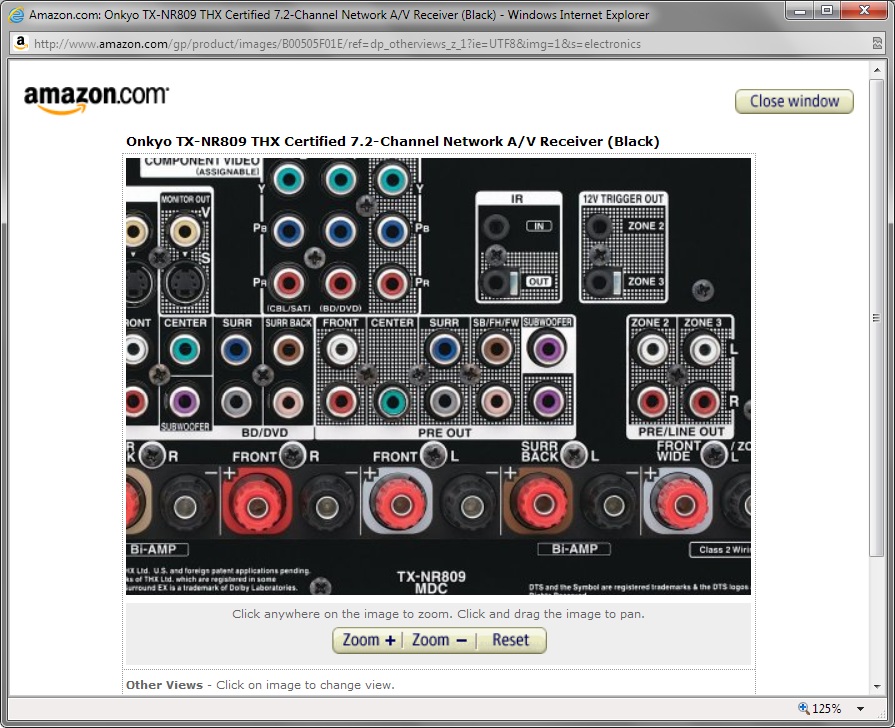Click the amazon.com logo

tap(96, 99)
